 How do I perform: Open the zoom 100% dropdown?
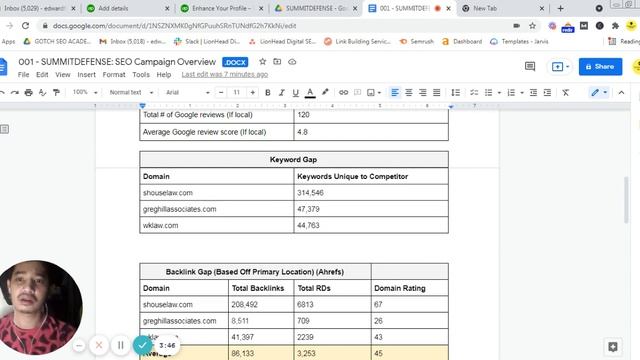coord(85,92)
